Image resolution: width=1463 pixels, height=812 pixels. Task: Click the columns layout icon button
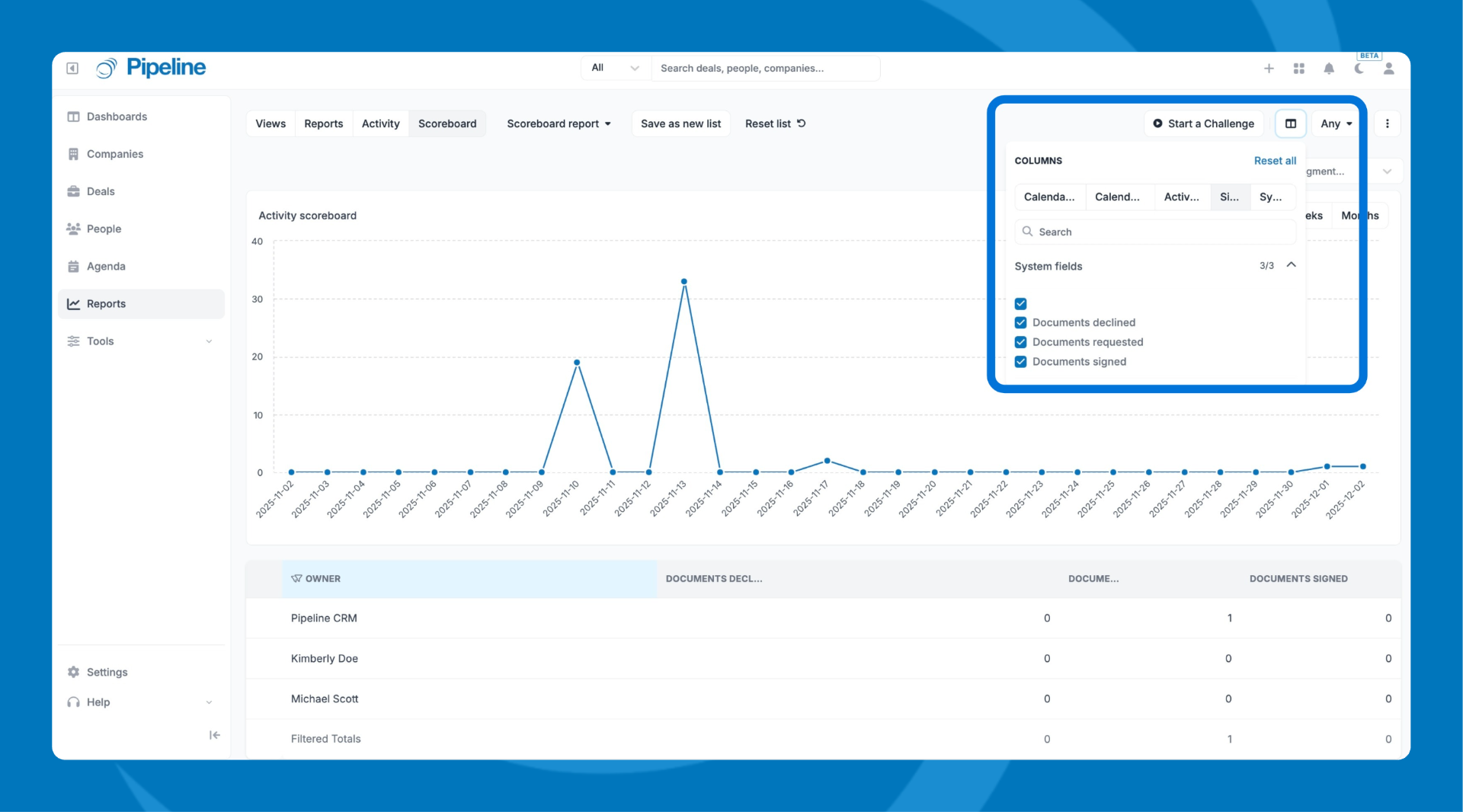point(1291,123)
